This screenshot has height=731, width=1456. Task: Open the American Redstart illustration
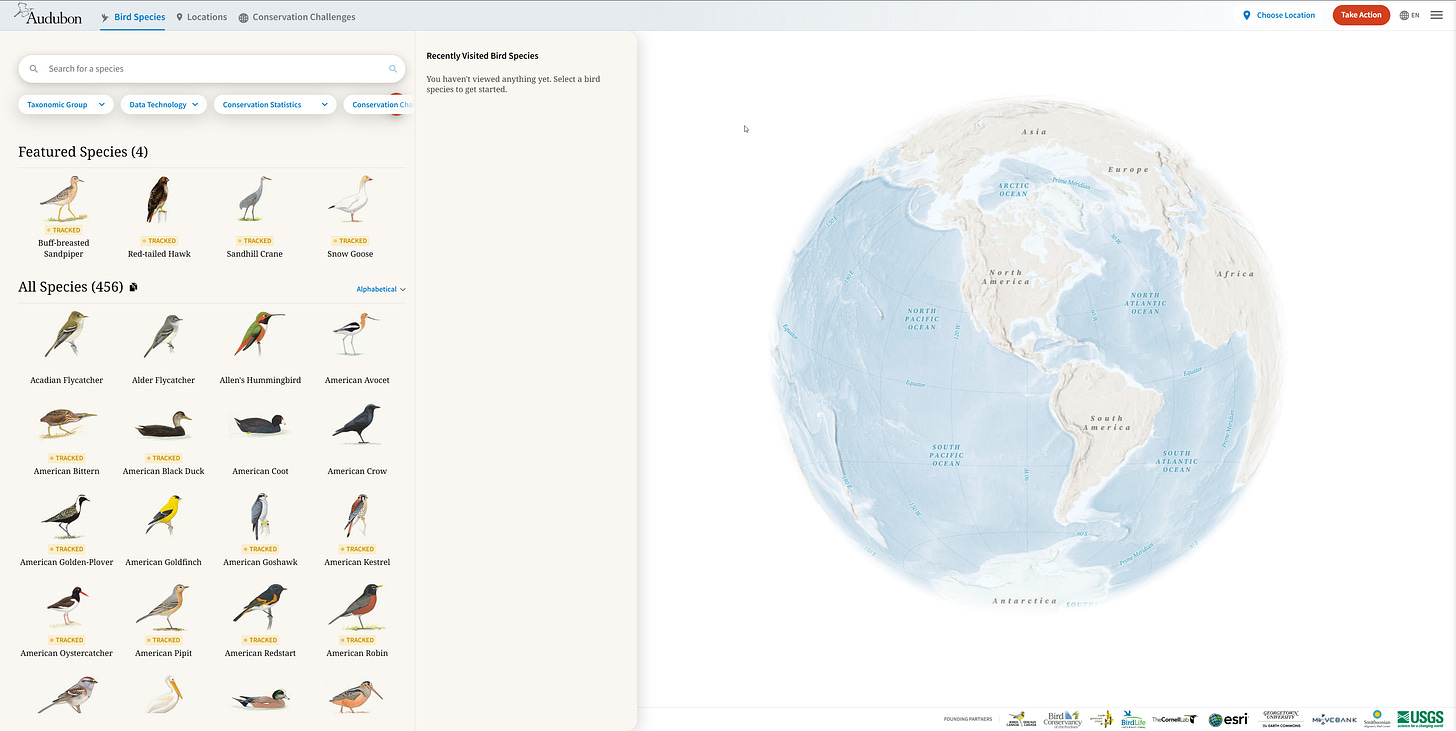click(259, 607)
